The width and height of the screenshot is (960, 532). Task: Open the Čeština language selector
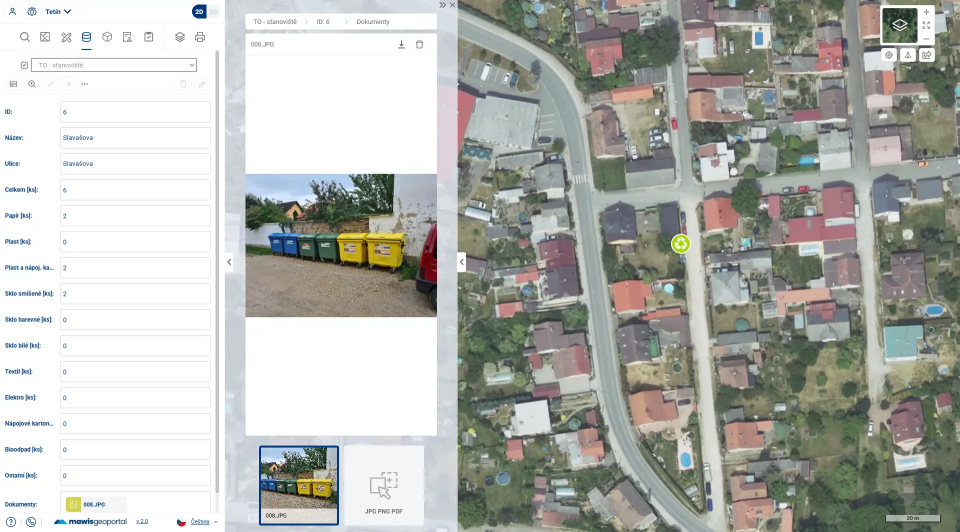click(198, 521)
